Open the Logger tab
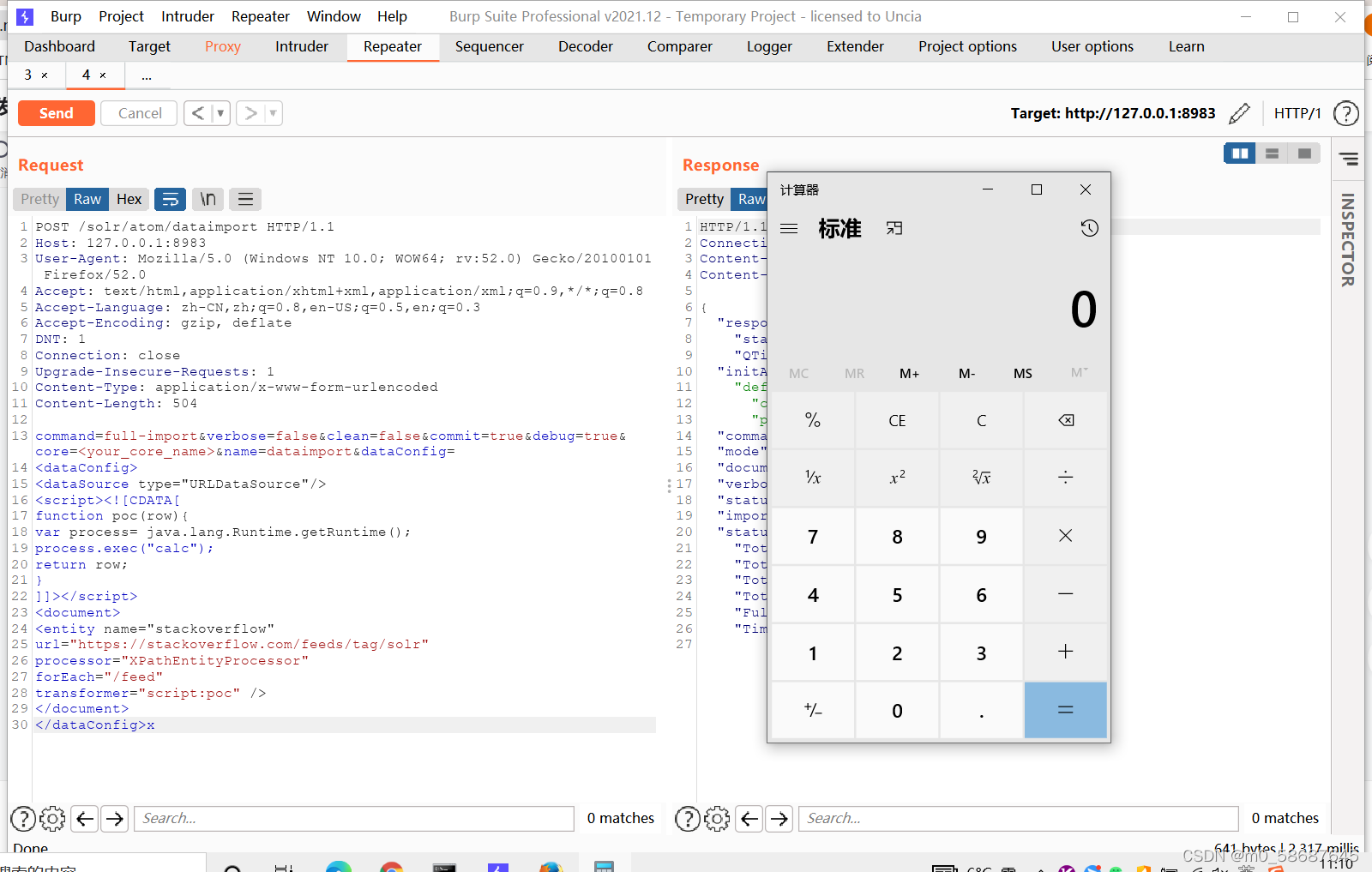Viewport: 1372px width, 872px height. (x=769, y=46)
